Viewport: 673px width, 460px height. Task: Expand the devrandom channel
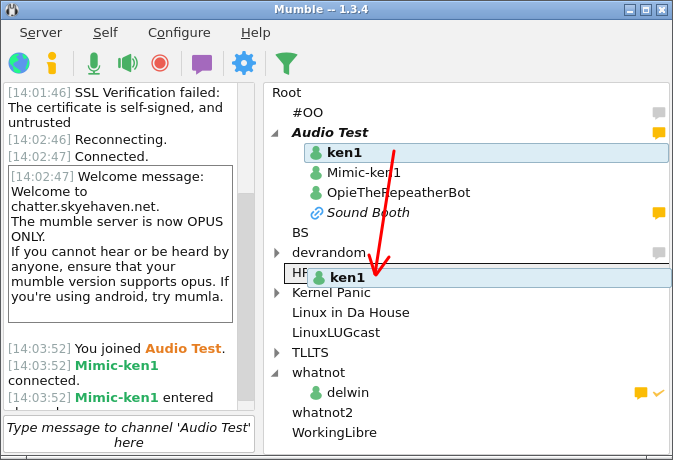(x=277, y=253)
